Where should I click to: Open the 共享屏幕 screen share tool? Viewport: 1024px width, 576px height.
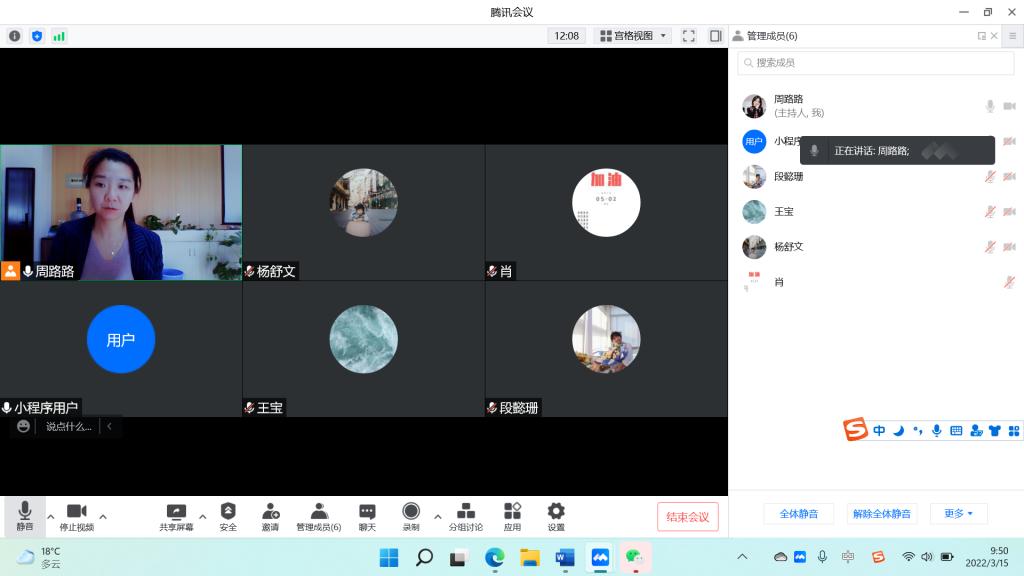click(176, 516)
